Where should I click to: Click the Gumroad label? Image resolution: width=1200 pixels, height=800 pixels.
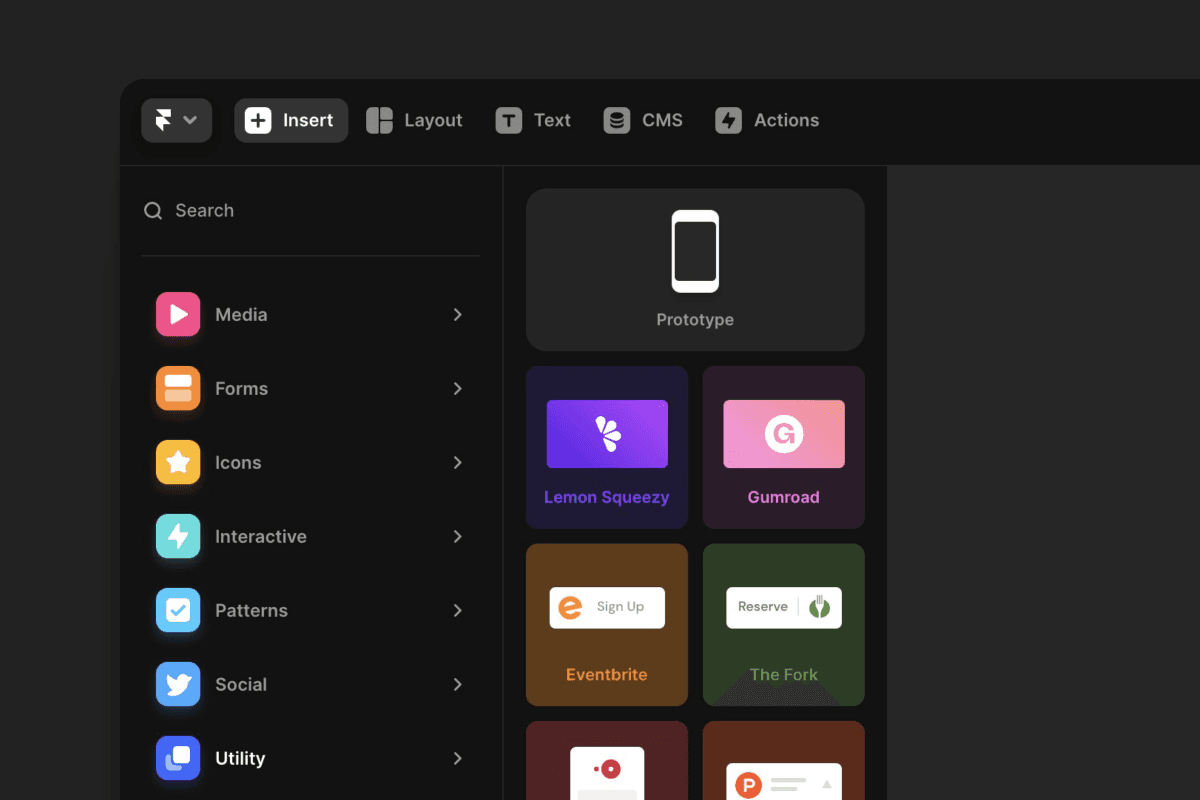784,497
